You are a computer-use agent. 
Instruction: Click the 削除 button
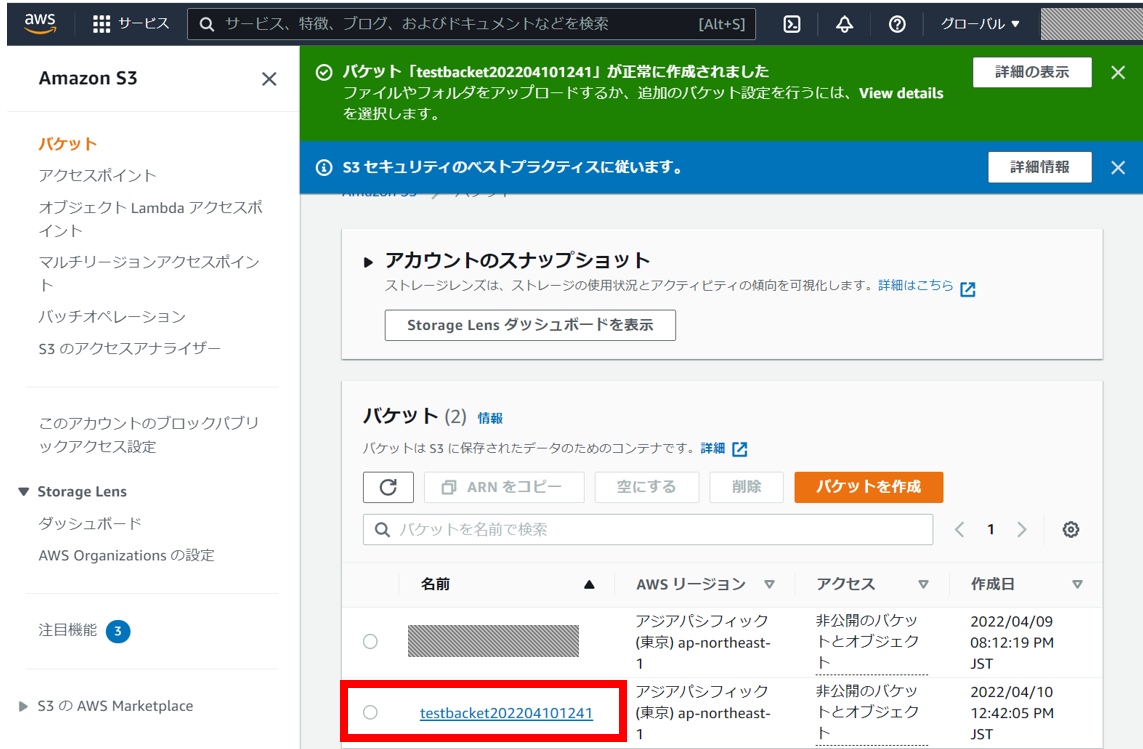(x=746, y=487)
